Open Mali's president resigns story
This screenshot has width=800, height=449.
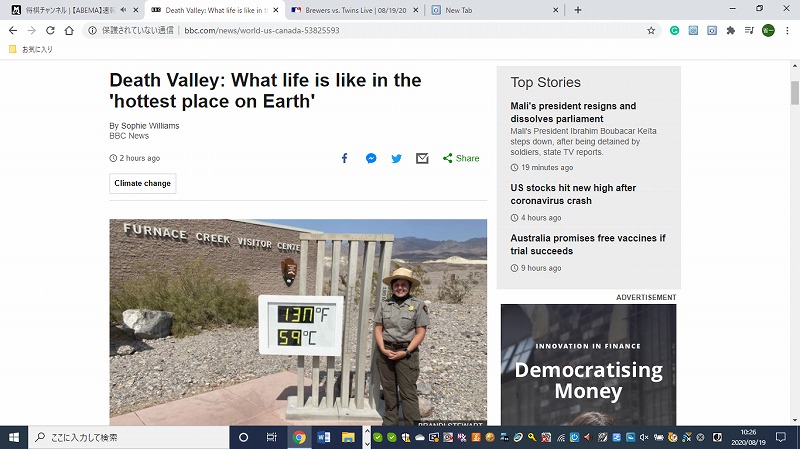point(573,112)
